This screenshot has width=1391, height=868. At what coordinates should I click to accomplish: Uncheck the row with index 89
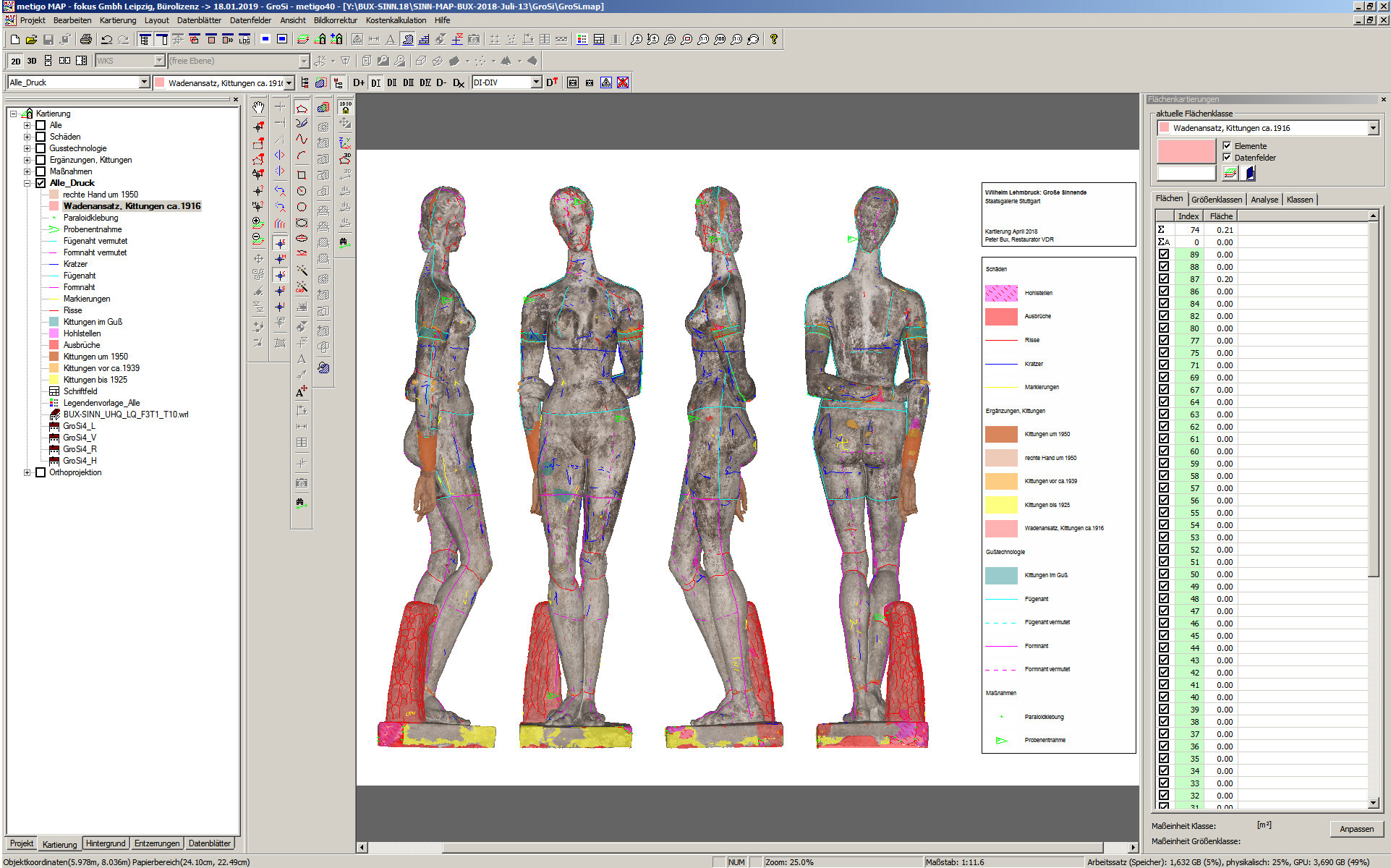(x=1164, y=254)
